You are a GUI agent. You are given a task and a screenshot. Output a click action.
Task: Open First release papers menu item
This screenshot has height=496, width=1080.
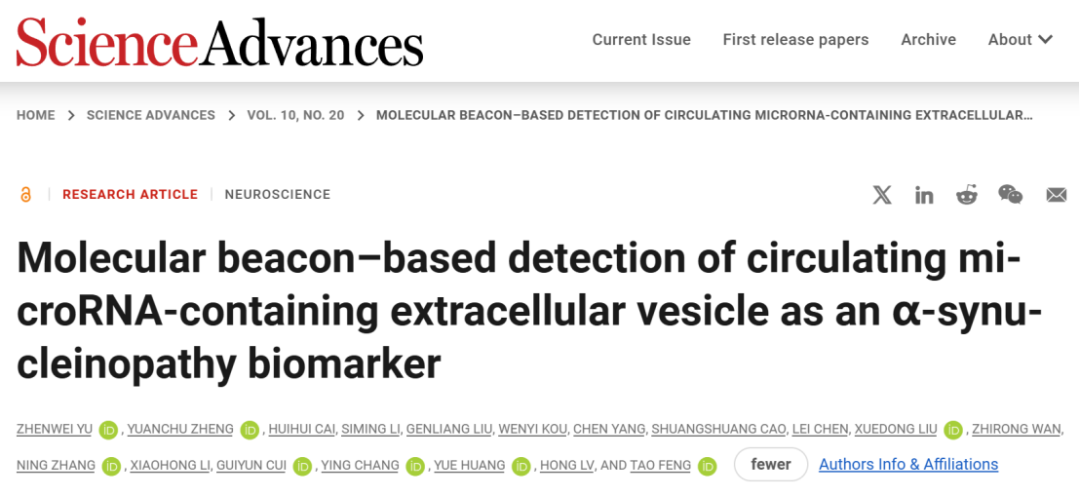pos(796,40)
